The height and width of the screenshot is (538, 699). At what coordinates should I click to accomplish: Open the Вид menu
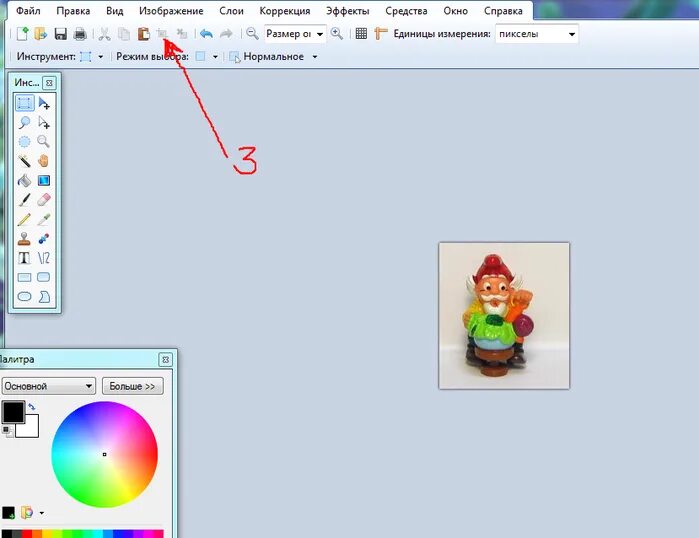pos(115,11)
